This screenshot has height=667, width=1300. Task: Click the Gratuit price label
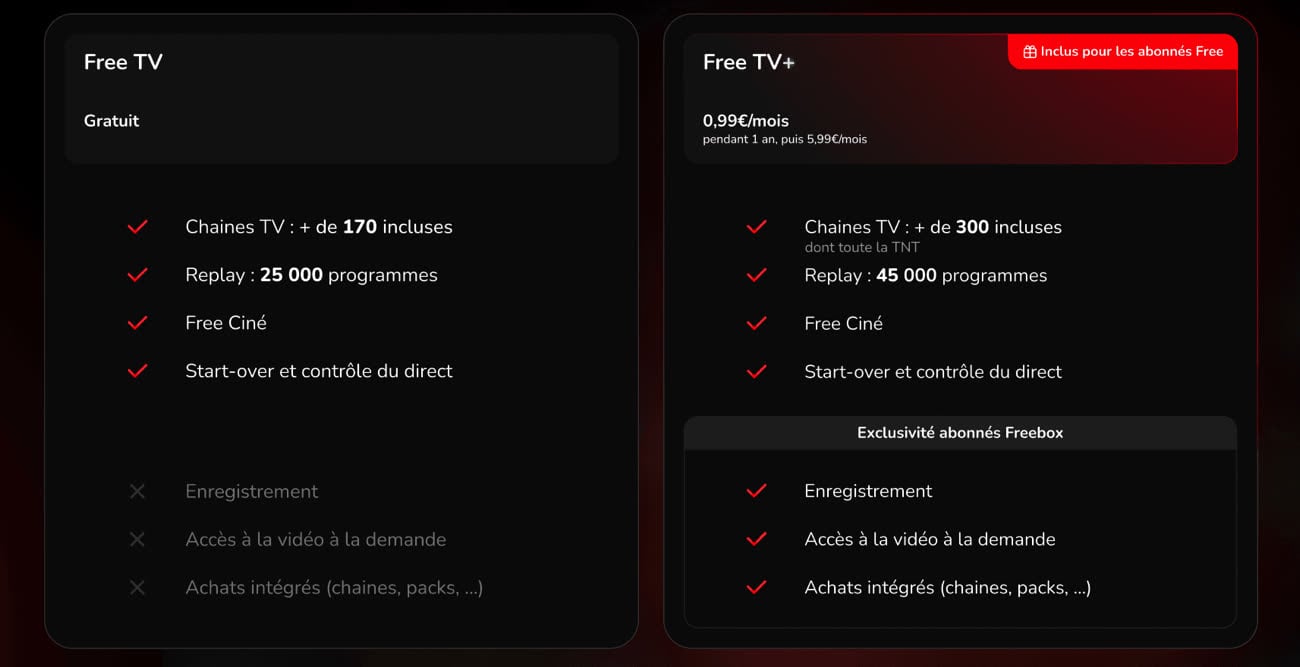112,121
